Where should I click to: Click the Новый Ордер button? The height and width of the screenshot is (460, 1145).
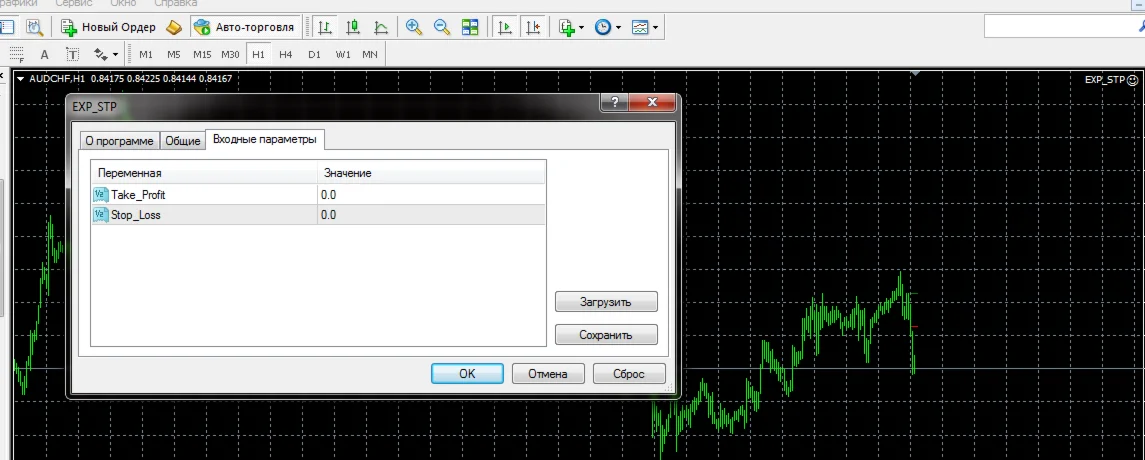pos(108,28)
